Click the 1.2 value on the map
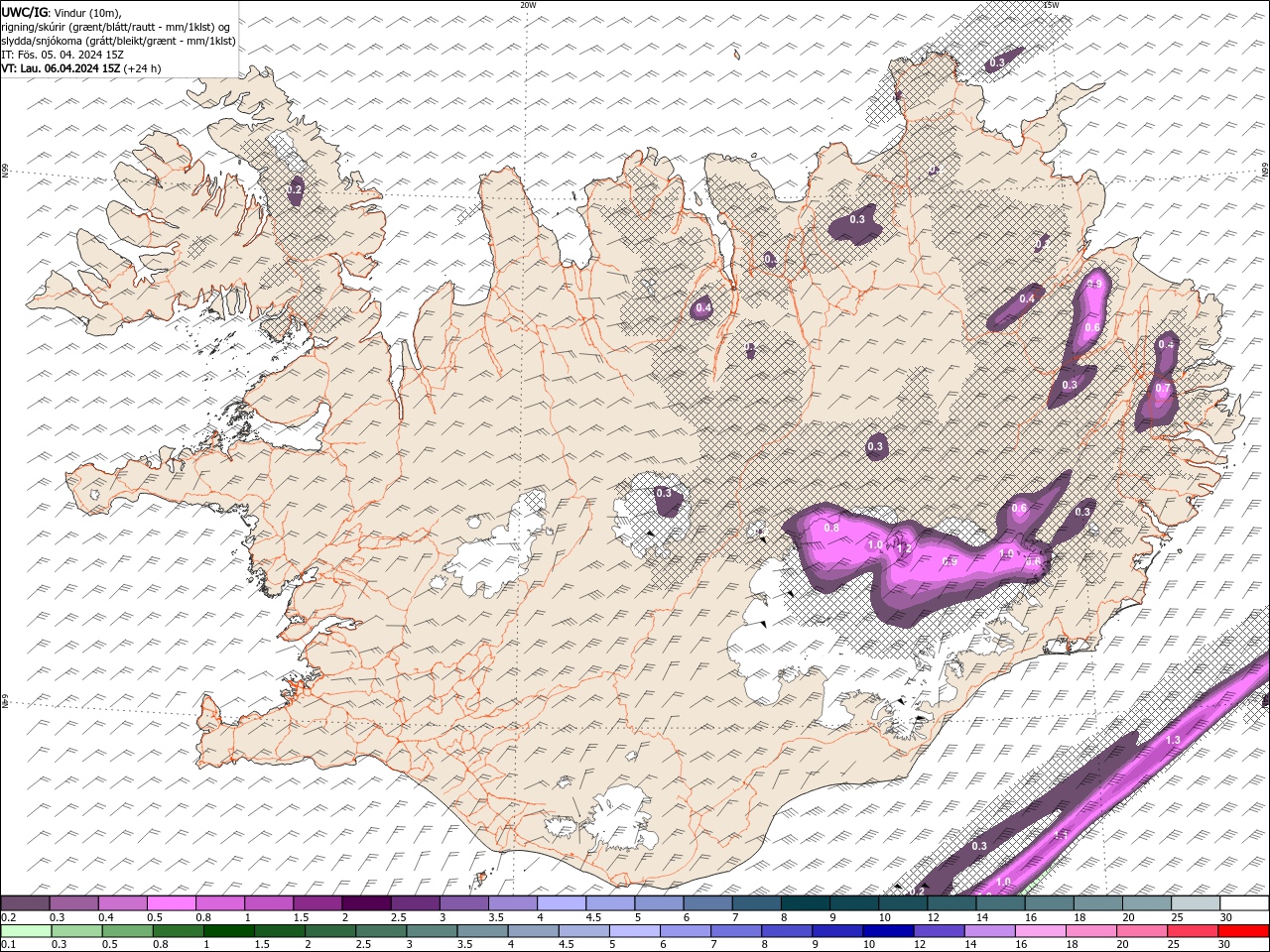Image resolution: width=1270 pixels, height=952 pixels. [904, 548]
